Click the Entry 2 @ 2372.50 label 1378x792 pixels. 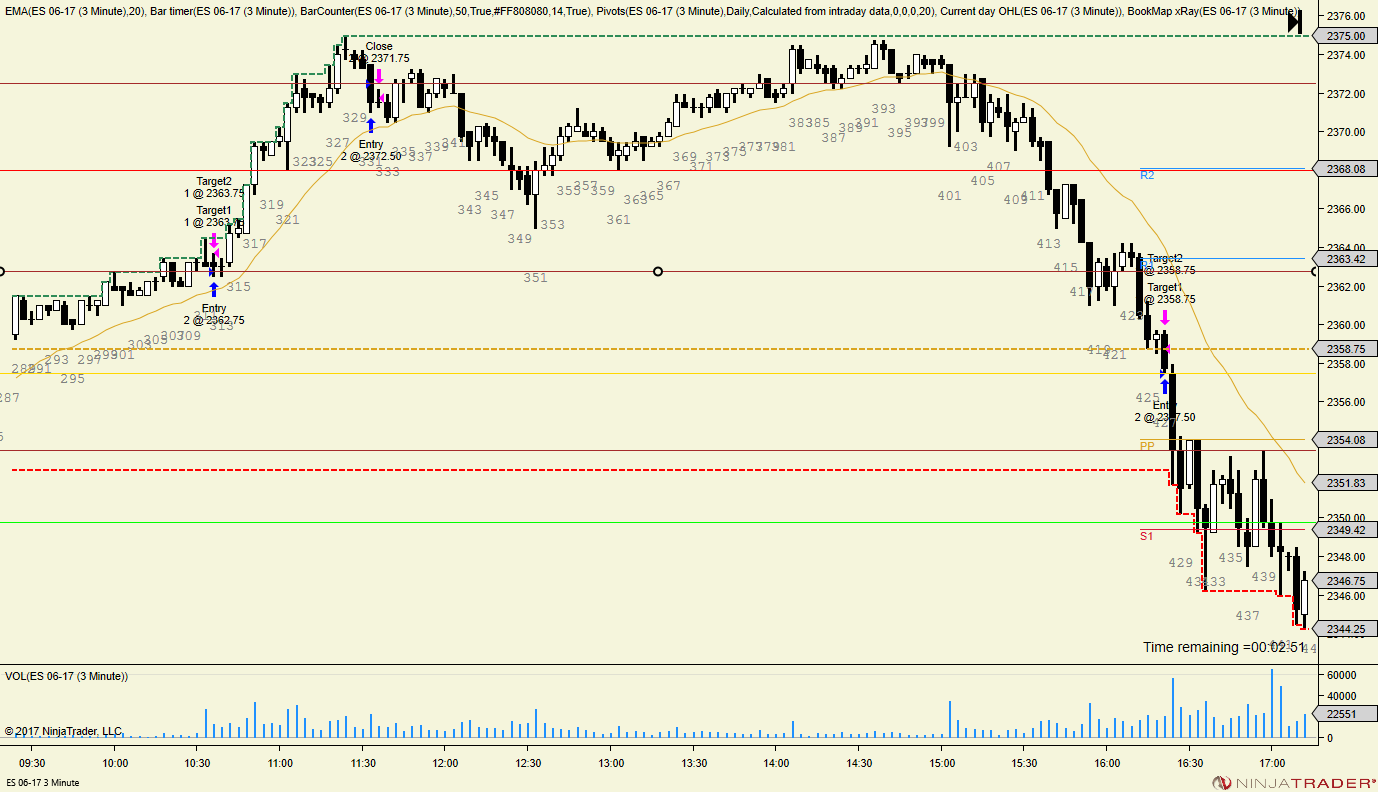371,150
